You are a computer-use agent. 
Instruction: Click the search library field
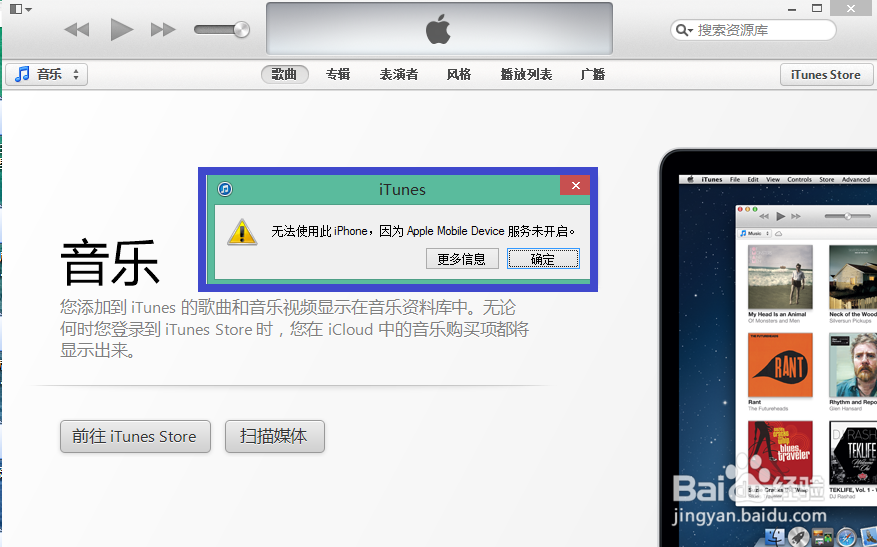753,30
